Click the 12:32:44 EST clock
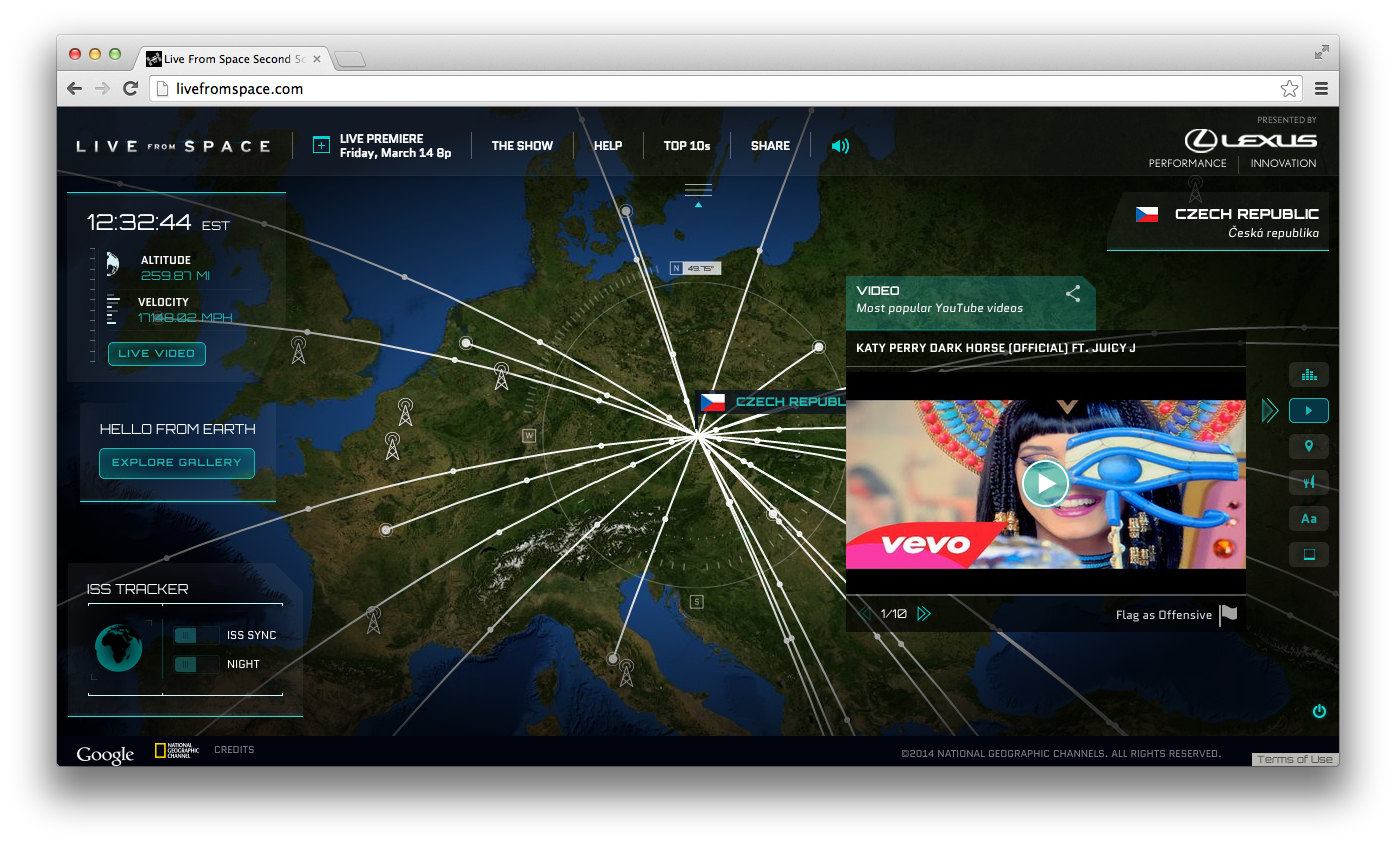Viewport: 1396px width, 845px height. click(x=158, y=223)
